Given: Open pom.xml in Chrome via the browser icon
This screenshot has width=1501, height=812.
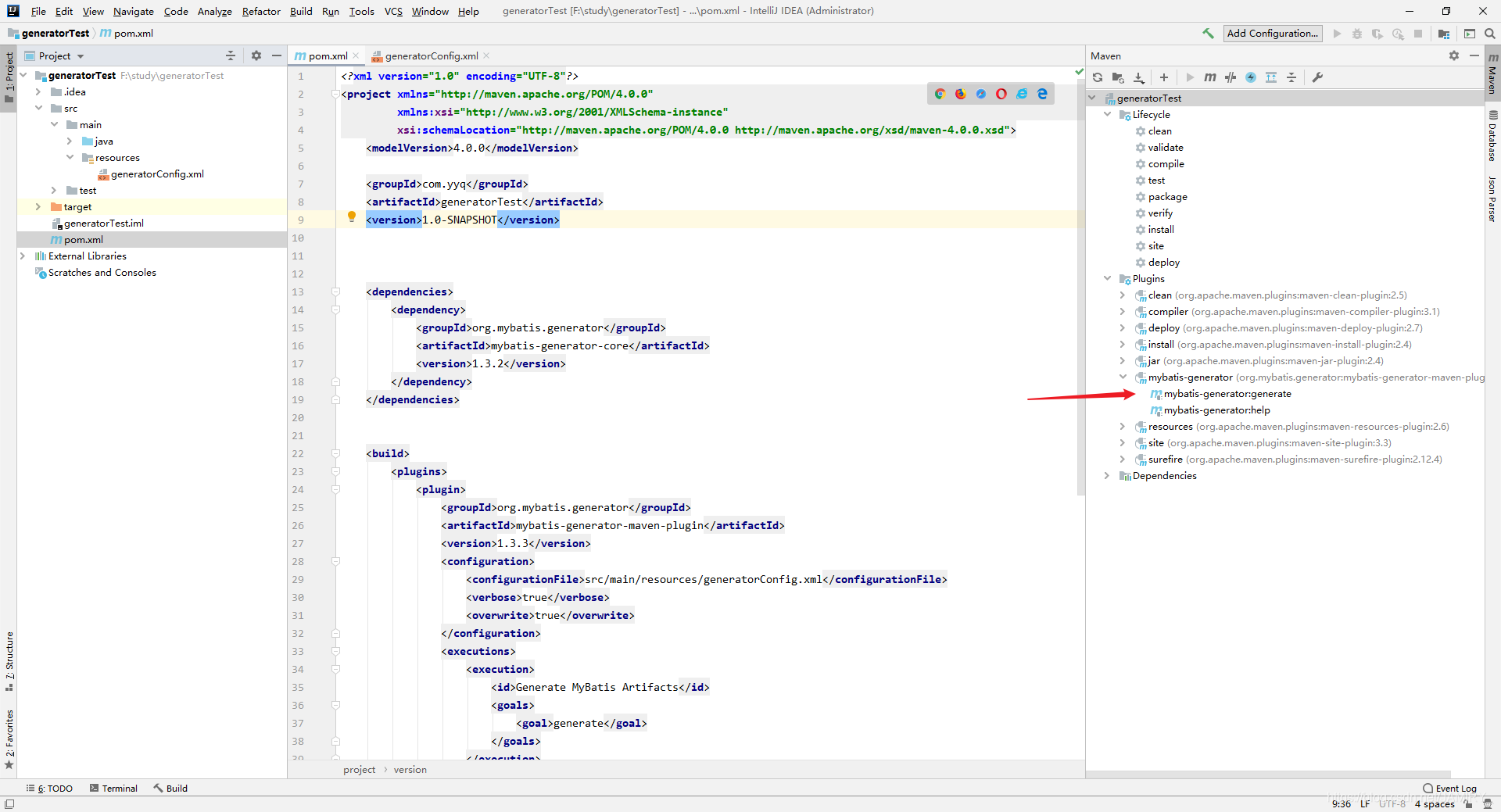Looking at the screenshot, I should click(x=940, y=94).
